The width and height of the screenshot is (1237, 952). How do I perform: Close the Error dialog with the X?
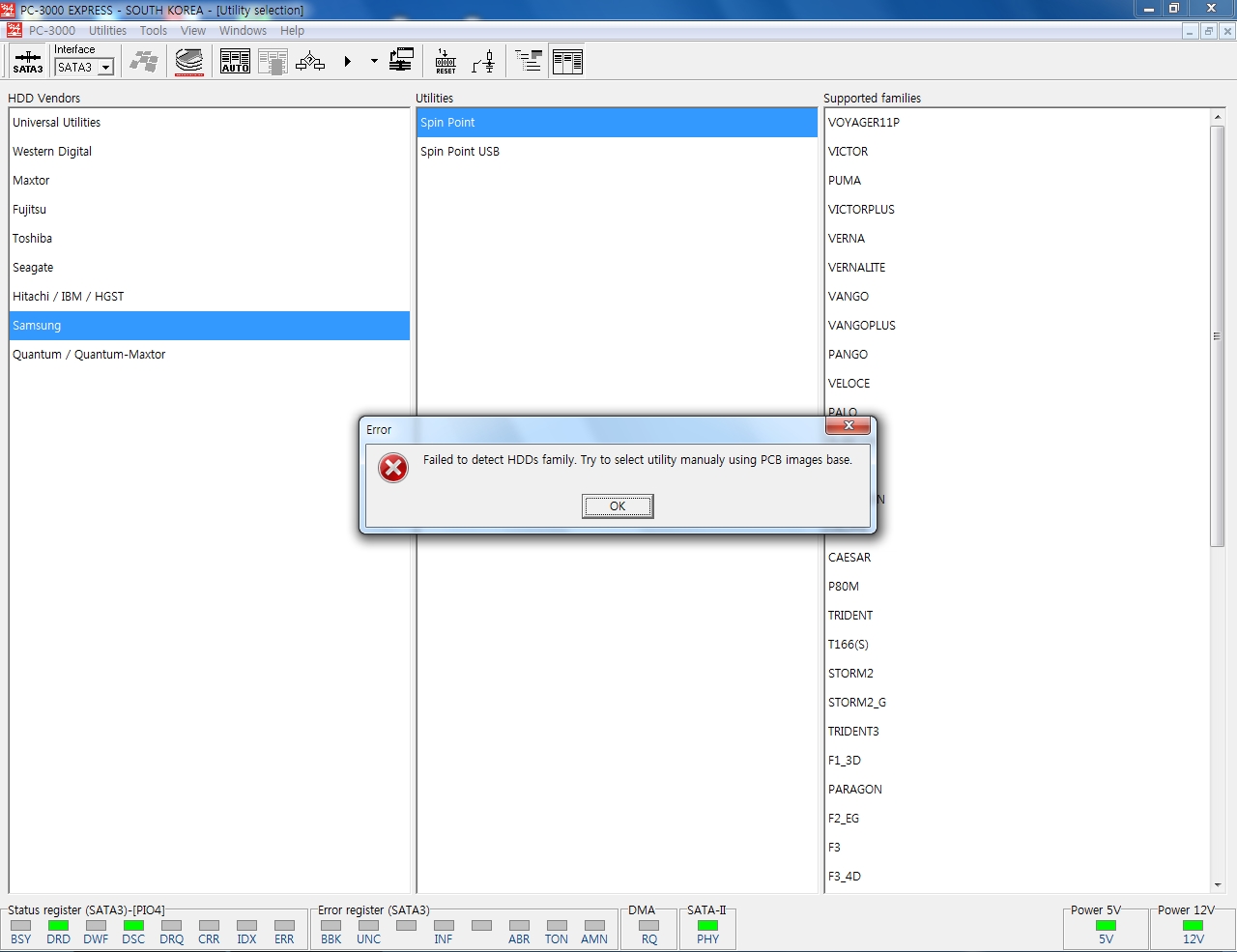point(849,425)
